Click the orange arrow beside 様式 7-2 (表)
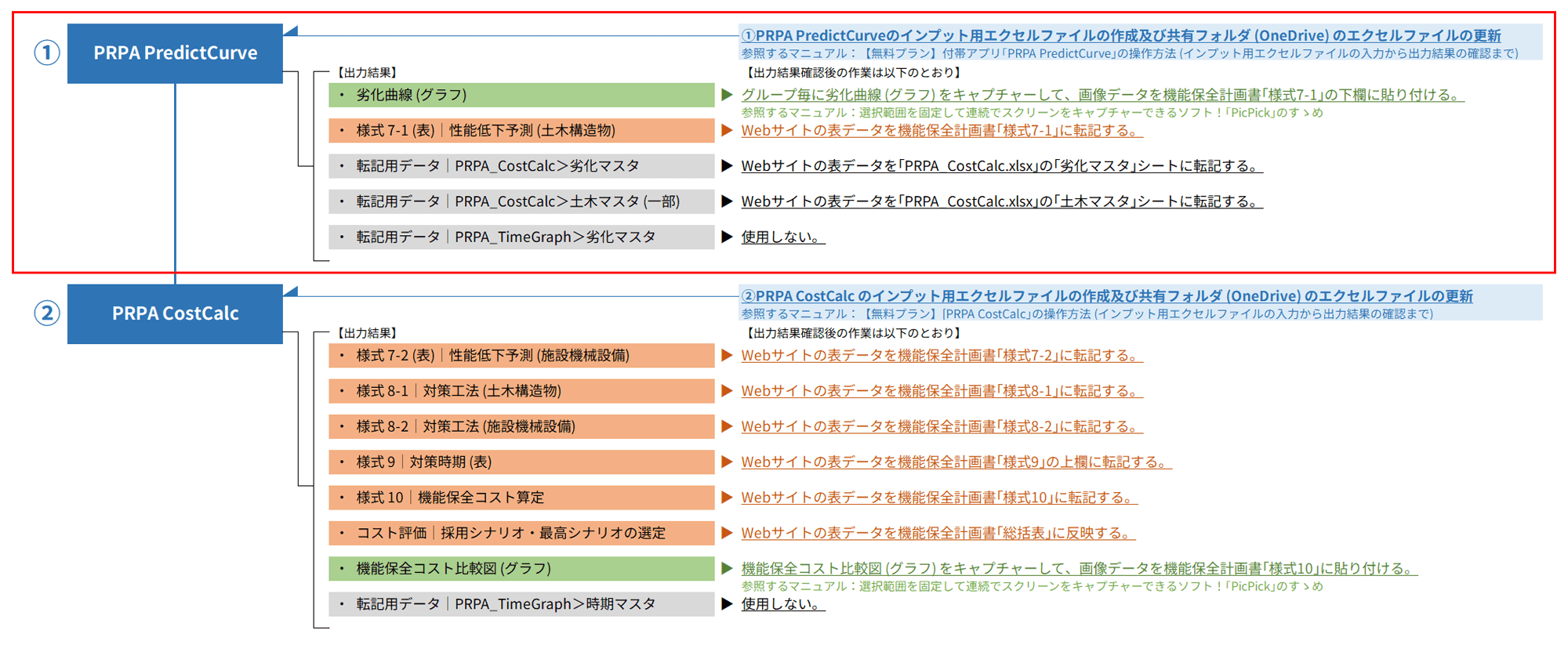The height and width of the screenshot is (652, 1568). (727, 356)
